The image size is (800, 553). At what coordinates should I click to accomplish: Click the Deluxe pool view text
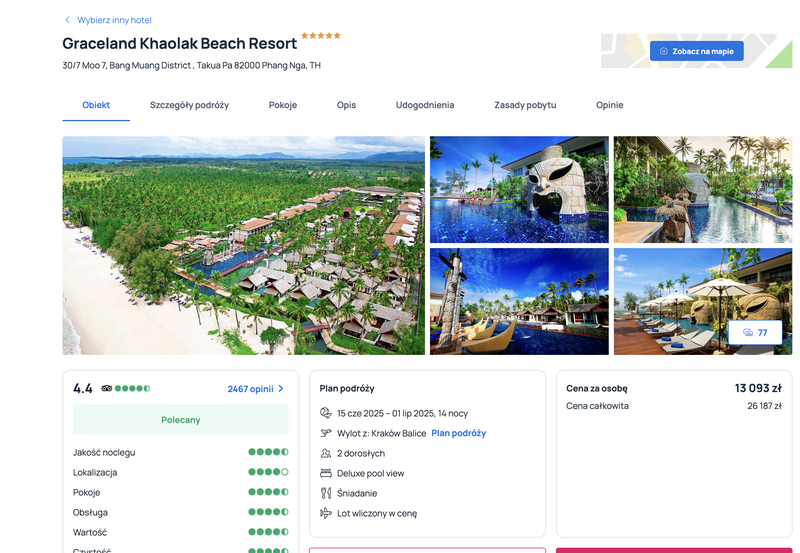(370, 473)
